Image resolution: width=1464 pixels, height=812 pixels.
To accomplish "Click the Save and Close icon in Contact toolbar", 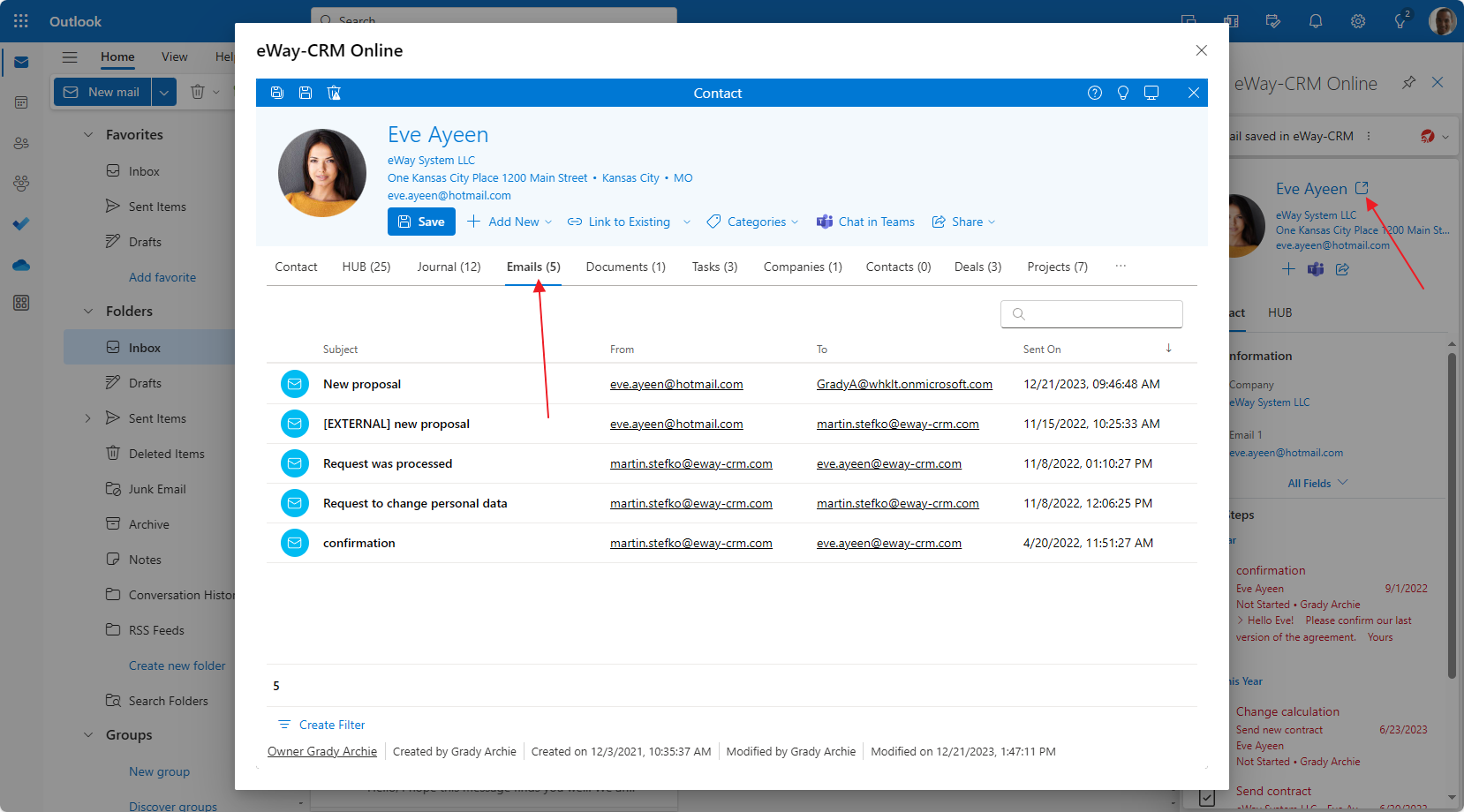I will click(277, 93).
